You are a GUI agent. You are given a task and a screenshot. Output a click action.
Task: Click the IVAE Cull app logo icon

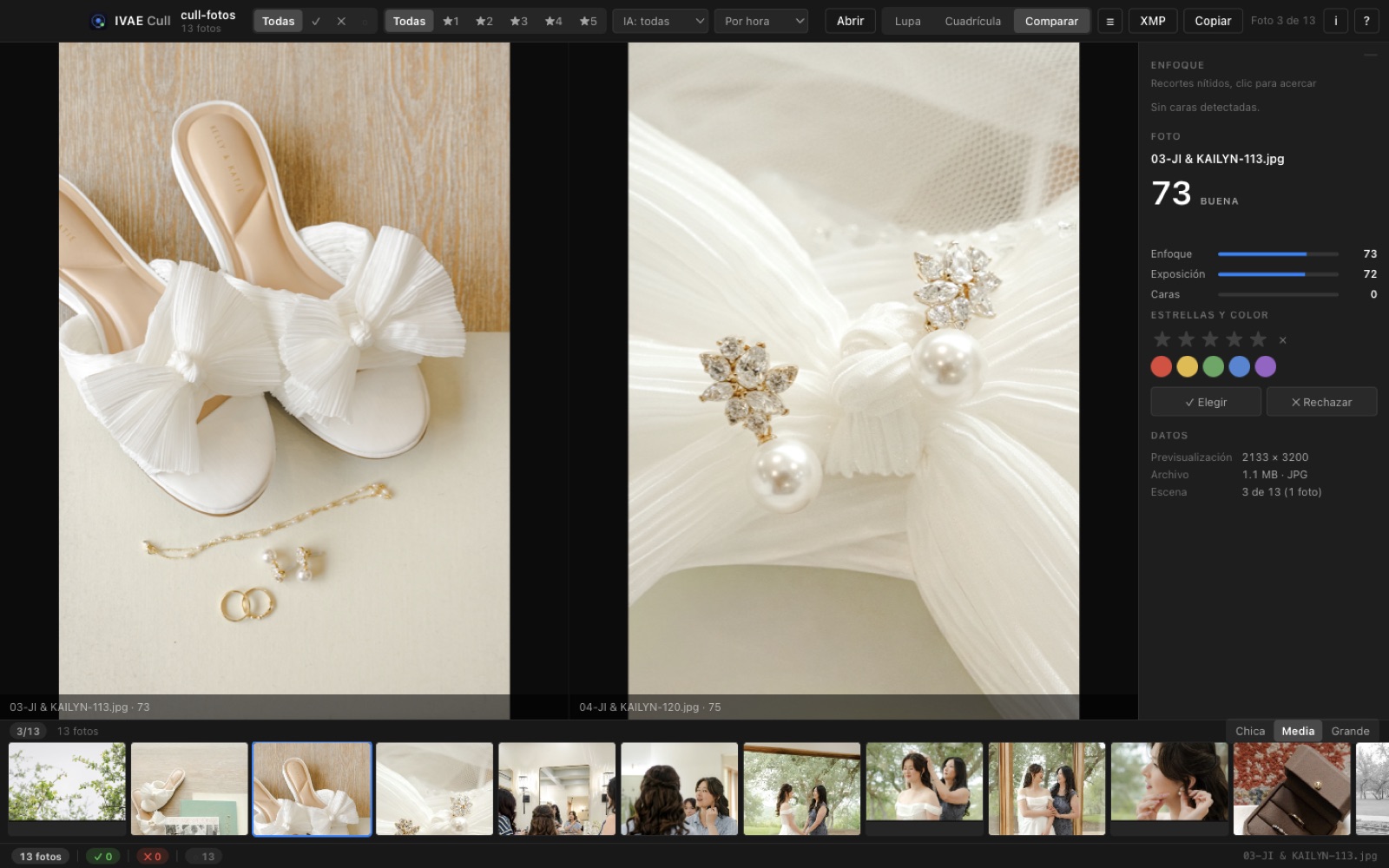pos(98,21)
